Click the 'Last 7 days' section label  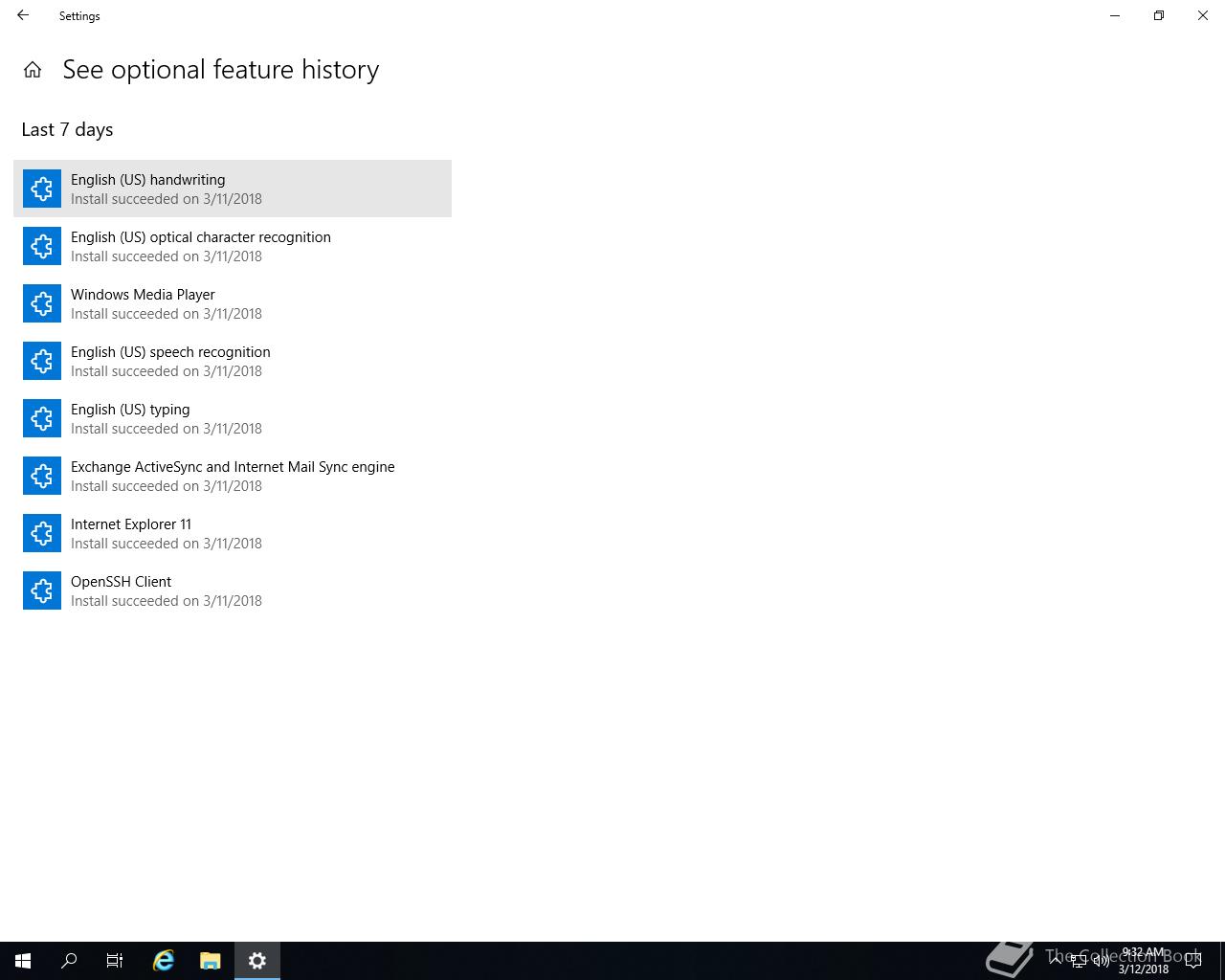pyautogui.click(x=67, y=129)
